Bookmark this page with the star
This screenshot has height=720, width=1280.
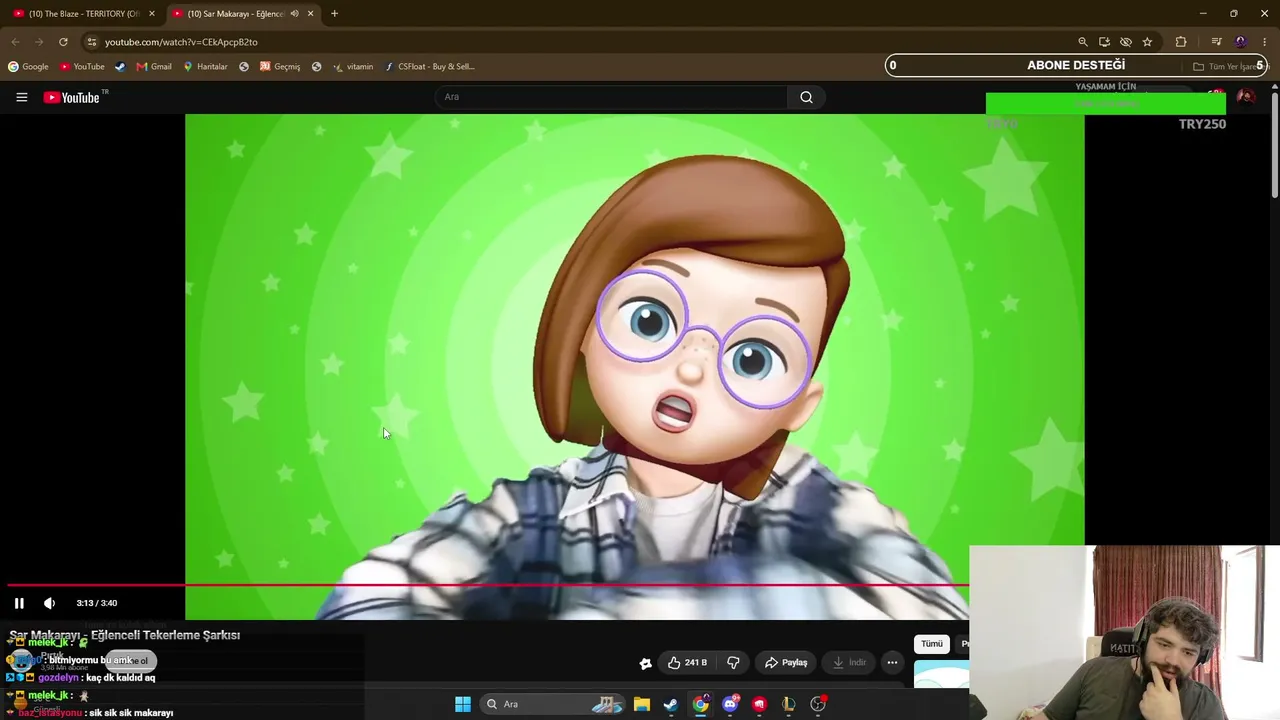click(1147, 42)
